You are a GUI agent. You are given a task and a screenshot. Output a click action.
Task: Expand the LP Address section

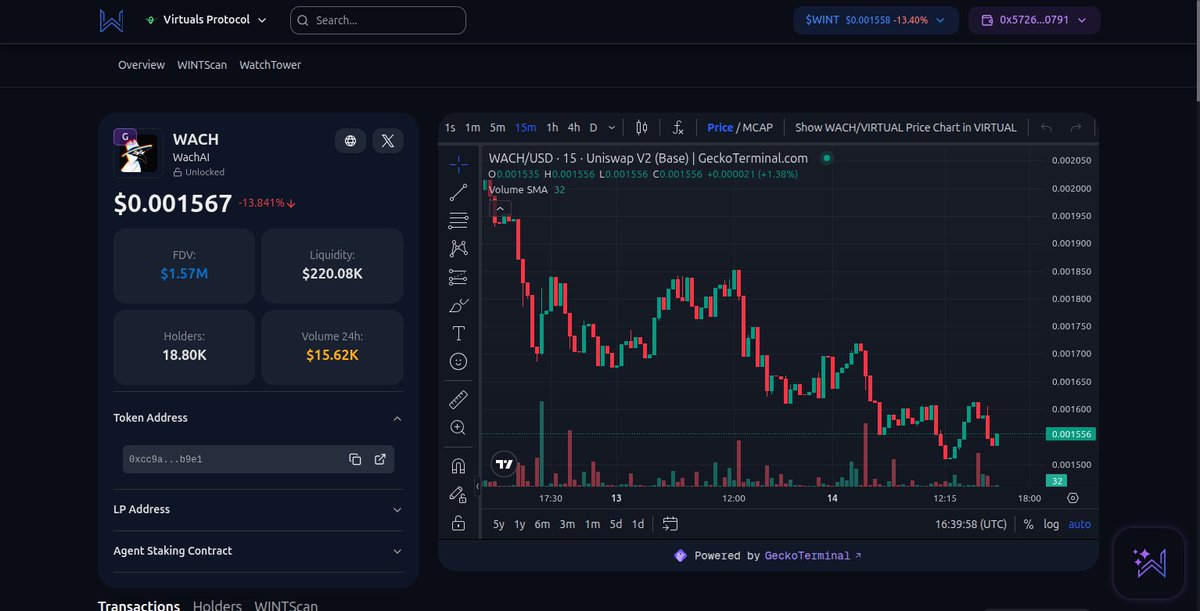tap(258, 509)
